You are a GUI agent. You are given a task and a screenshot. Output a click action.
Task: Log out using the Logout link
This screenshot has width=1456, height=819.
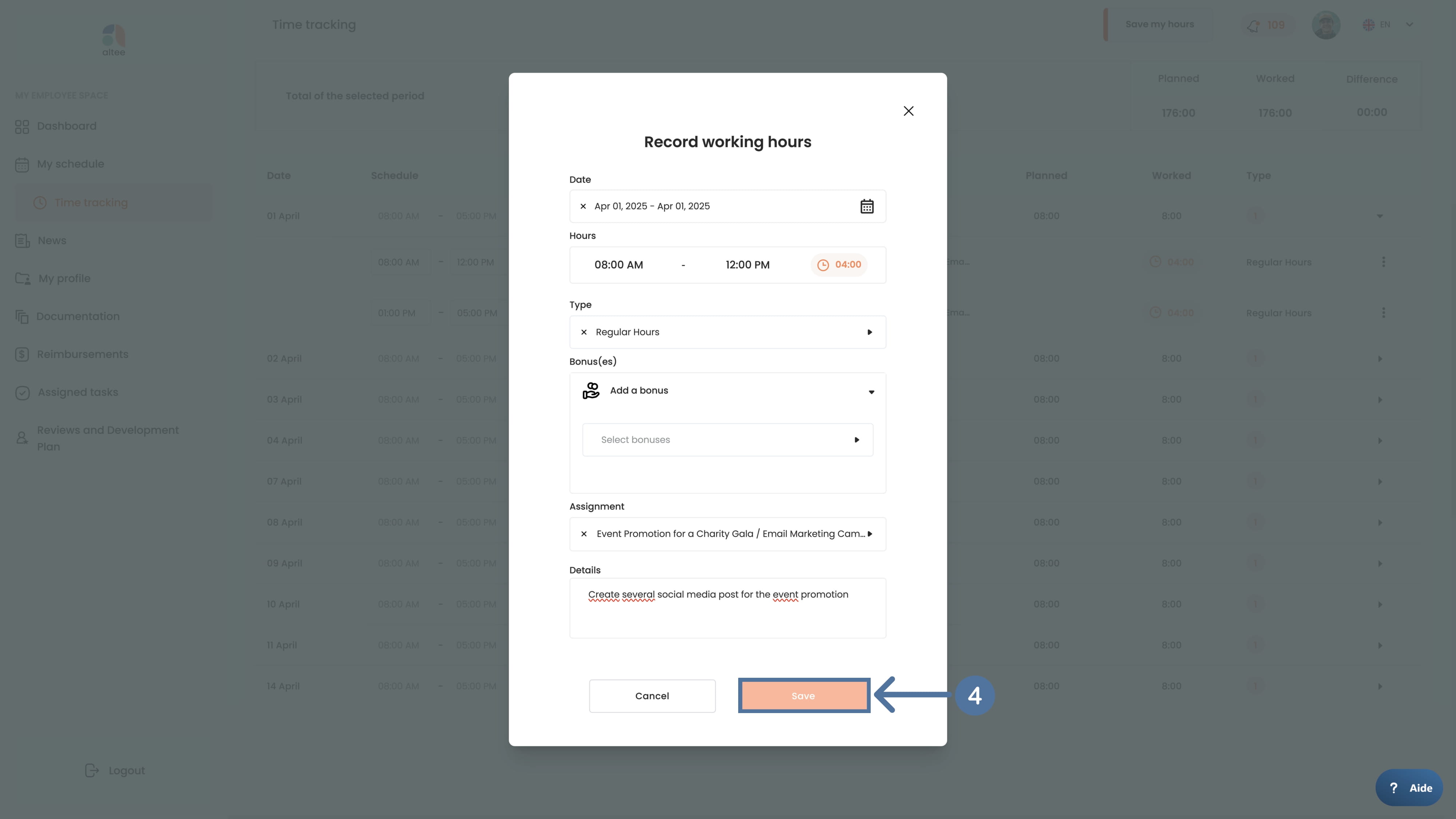pyautogui.click(x=127, y=770)
